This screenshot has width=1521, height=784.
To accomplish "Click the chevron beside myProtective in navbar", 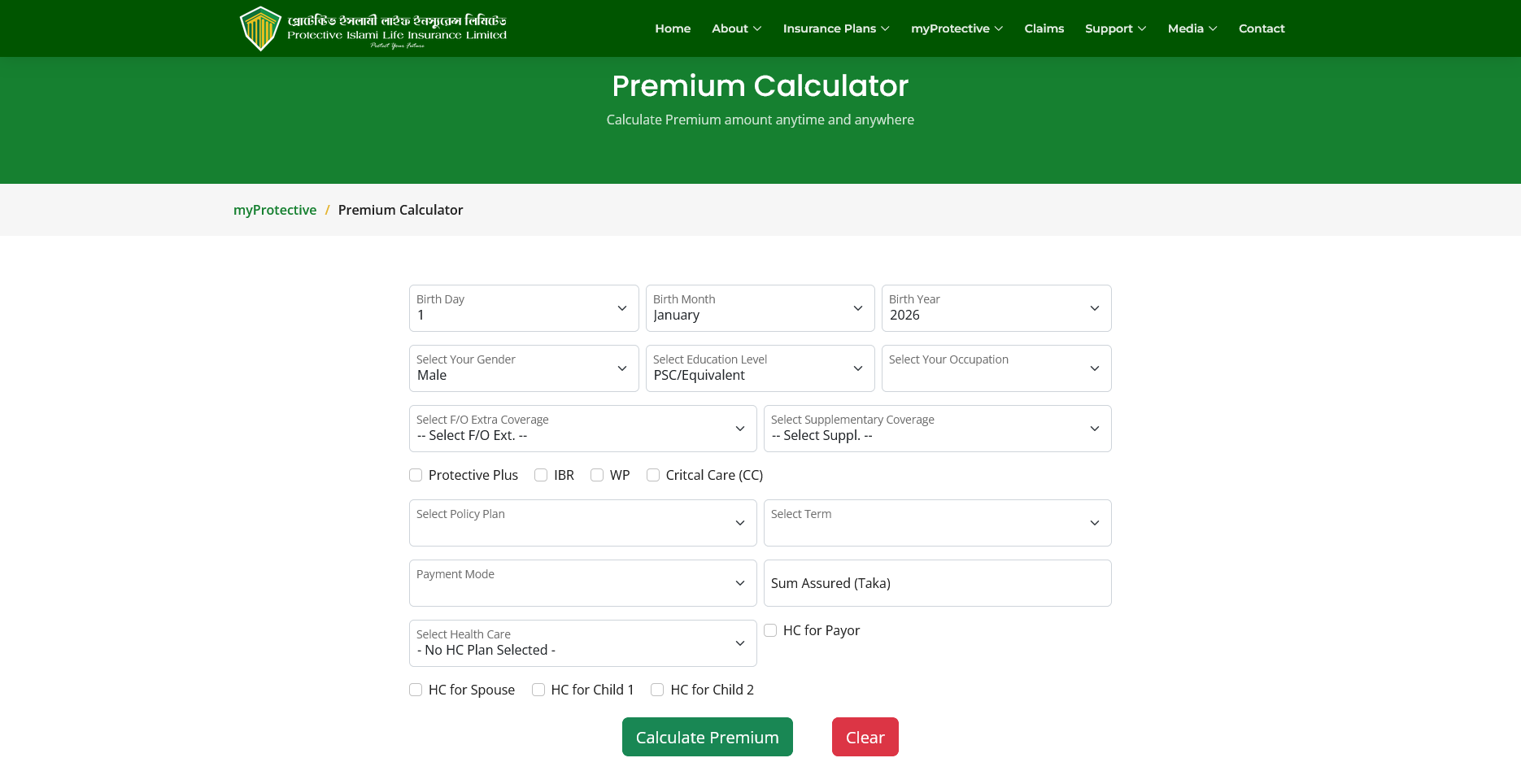I will point(999,28).
